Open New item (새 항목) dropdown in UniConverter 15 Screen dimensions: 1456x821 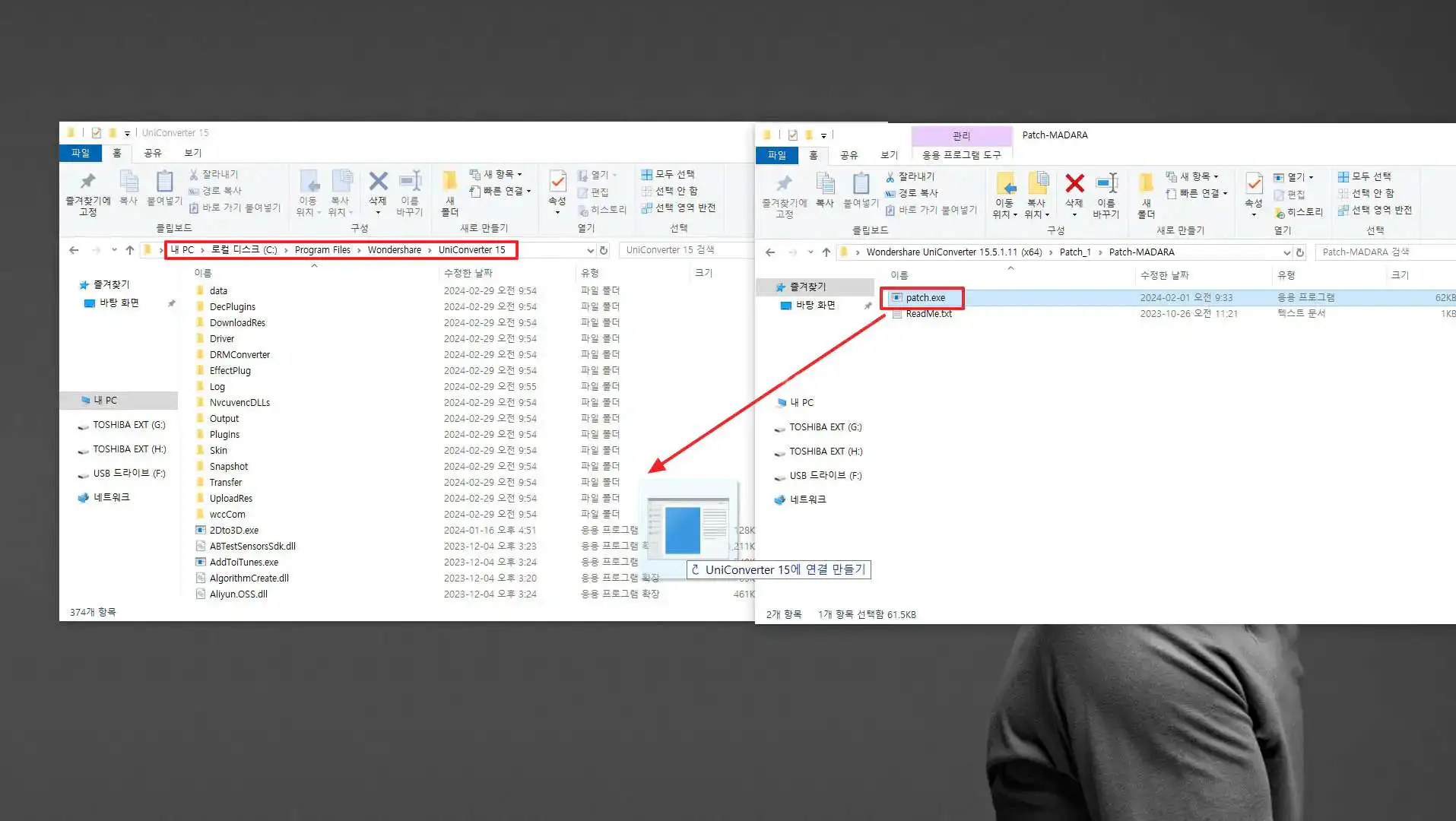[x=496, y=174]
